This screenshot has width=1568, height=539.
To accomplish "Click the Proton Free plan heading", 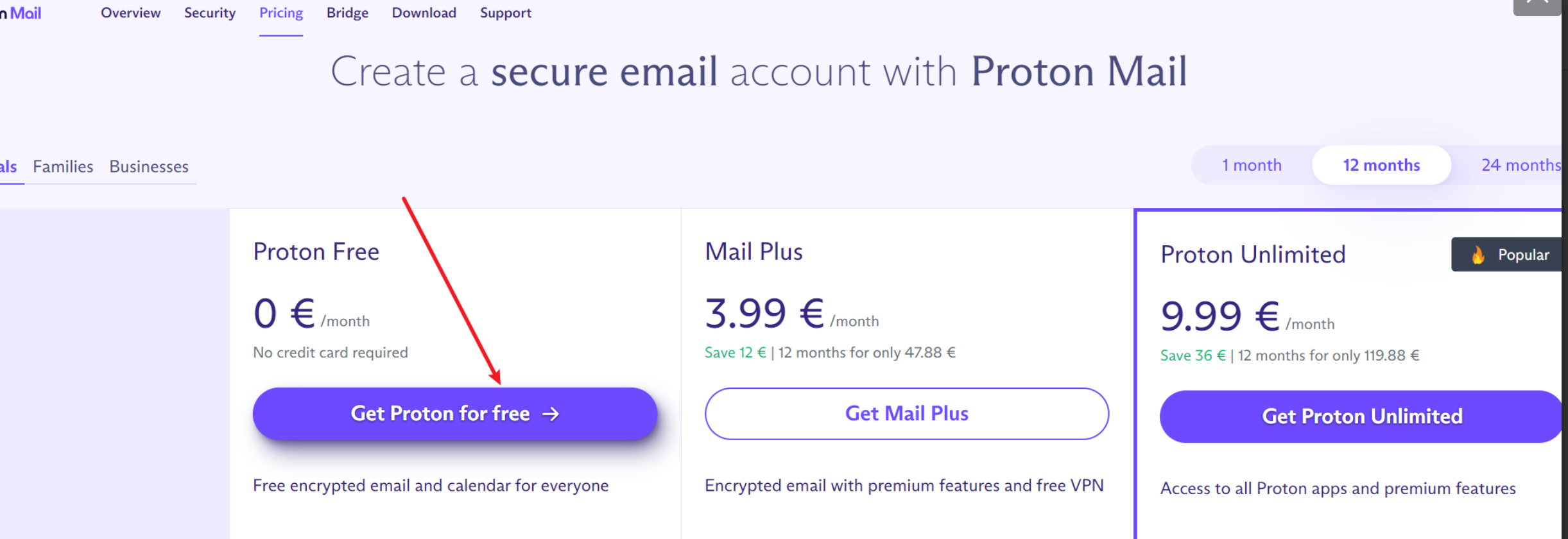I will point(316,252).
